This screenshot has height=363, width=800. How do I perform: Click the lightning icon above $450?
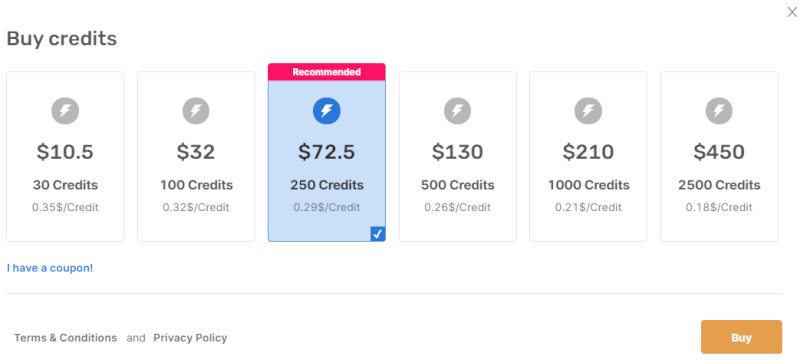(719, 111)
